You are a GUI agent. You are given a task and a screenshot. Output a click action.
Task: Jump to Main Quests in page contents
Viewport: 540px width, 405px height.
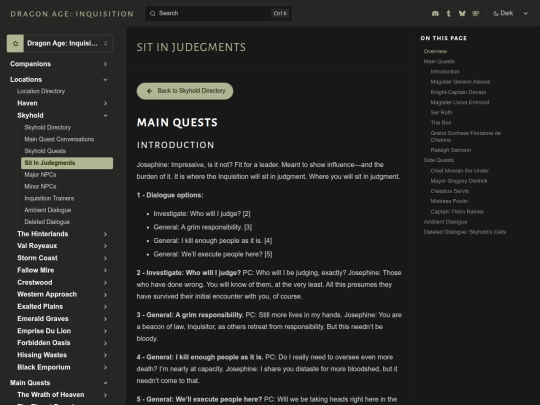click(439, 61)
